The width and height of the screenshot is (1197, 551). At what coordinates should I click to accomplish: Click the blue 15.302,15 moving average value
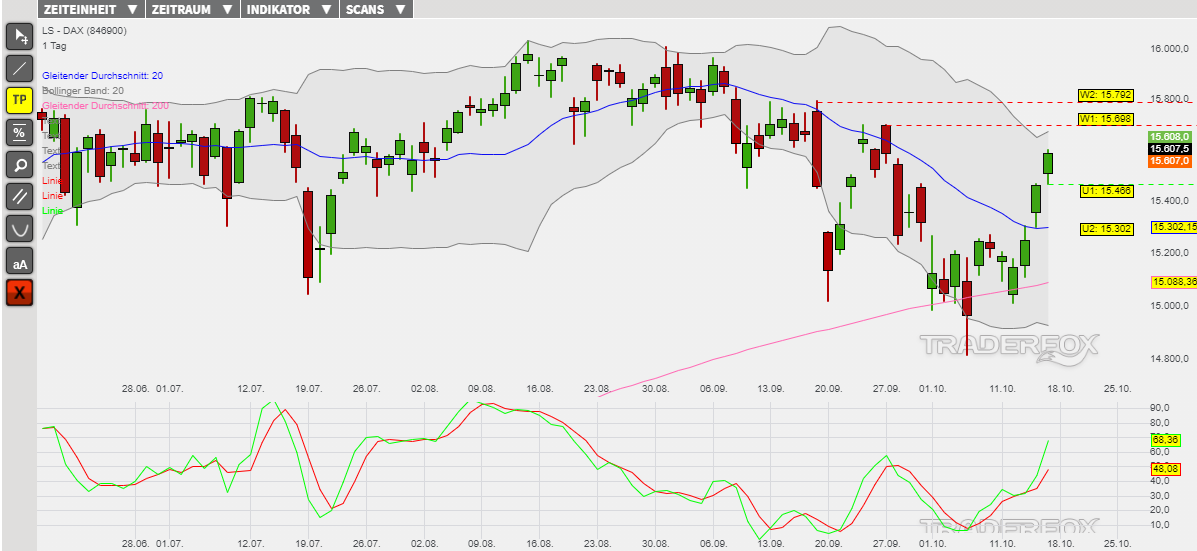(1173, 227)
